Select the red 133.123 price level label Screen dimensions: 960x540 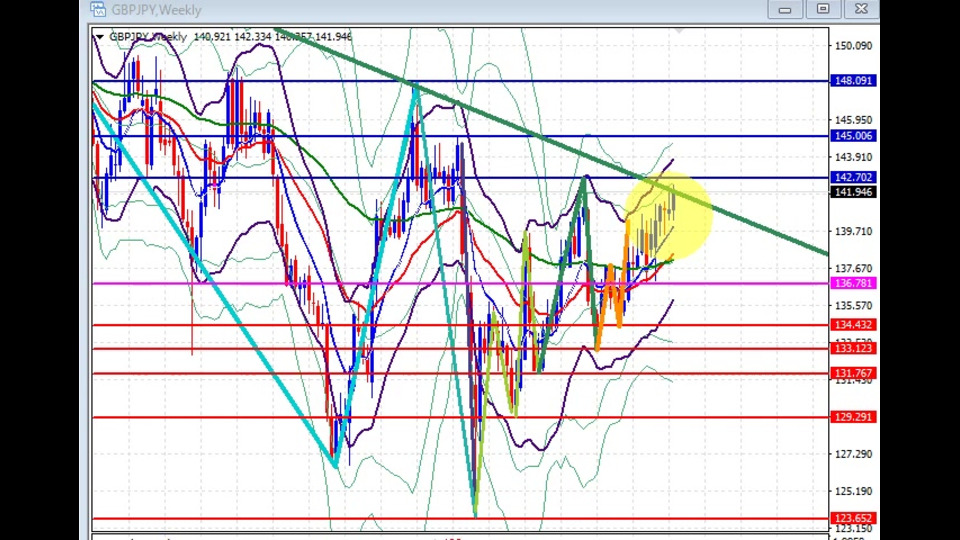click(x=853, y=348)
